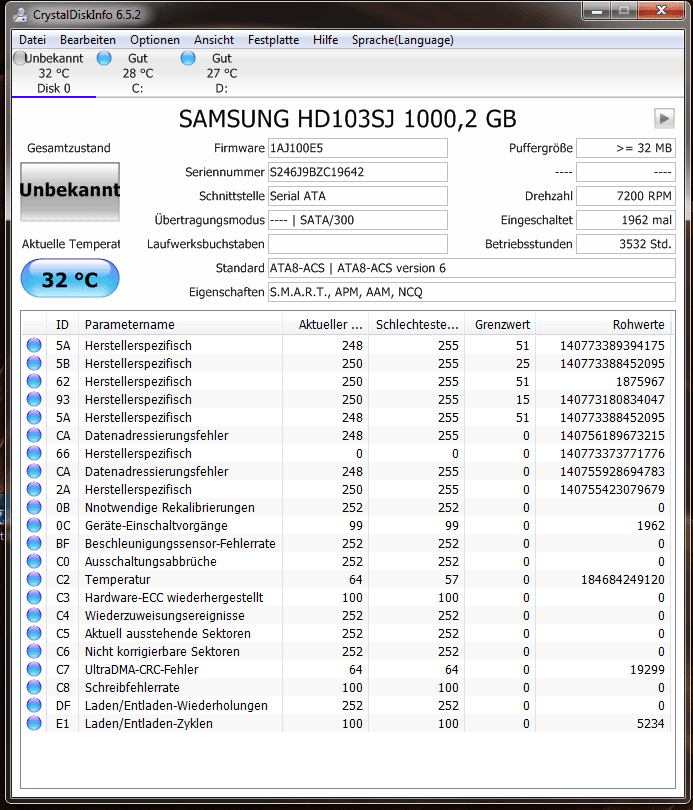Click the CrystalDiskInfo title bar icon
The image size is (693, 810).
[x=20, y=15]
